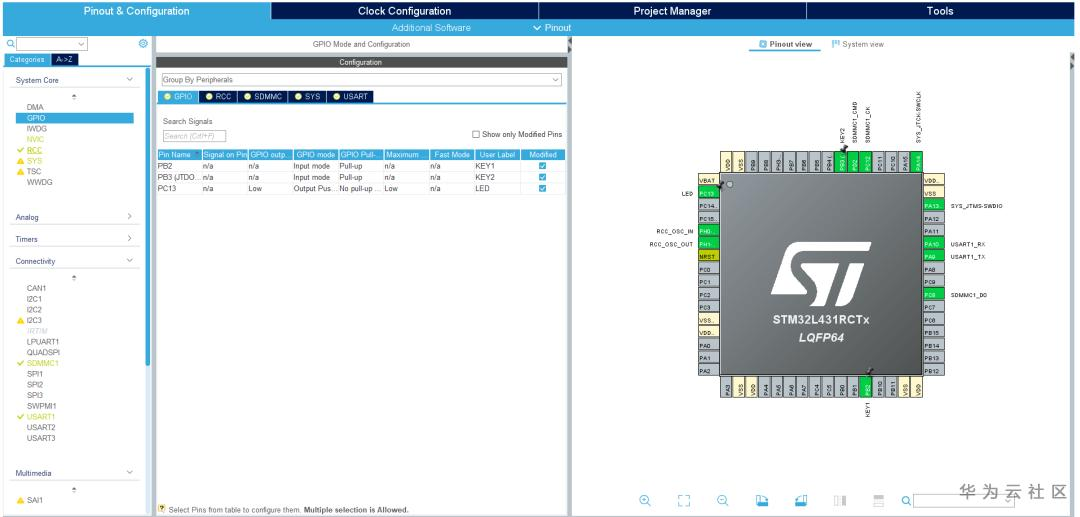Viewport: 1080px width, 517px height.
Task: Open the peripheral search combo box
Action: coord(52,44)
